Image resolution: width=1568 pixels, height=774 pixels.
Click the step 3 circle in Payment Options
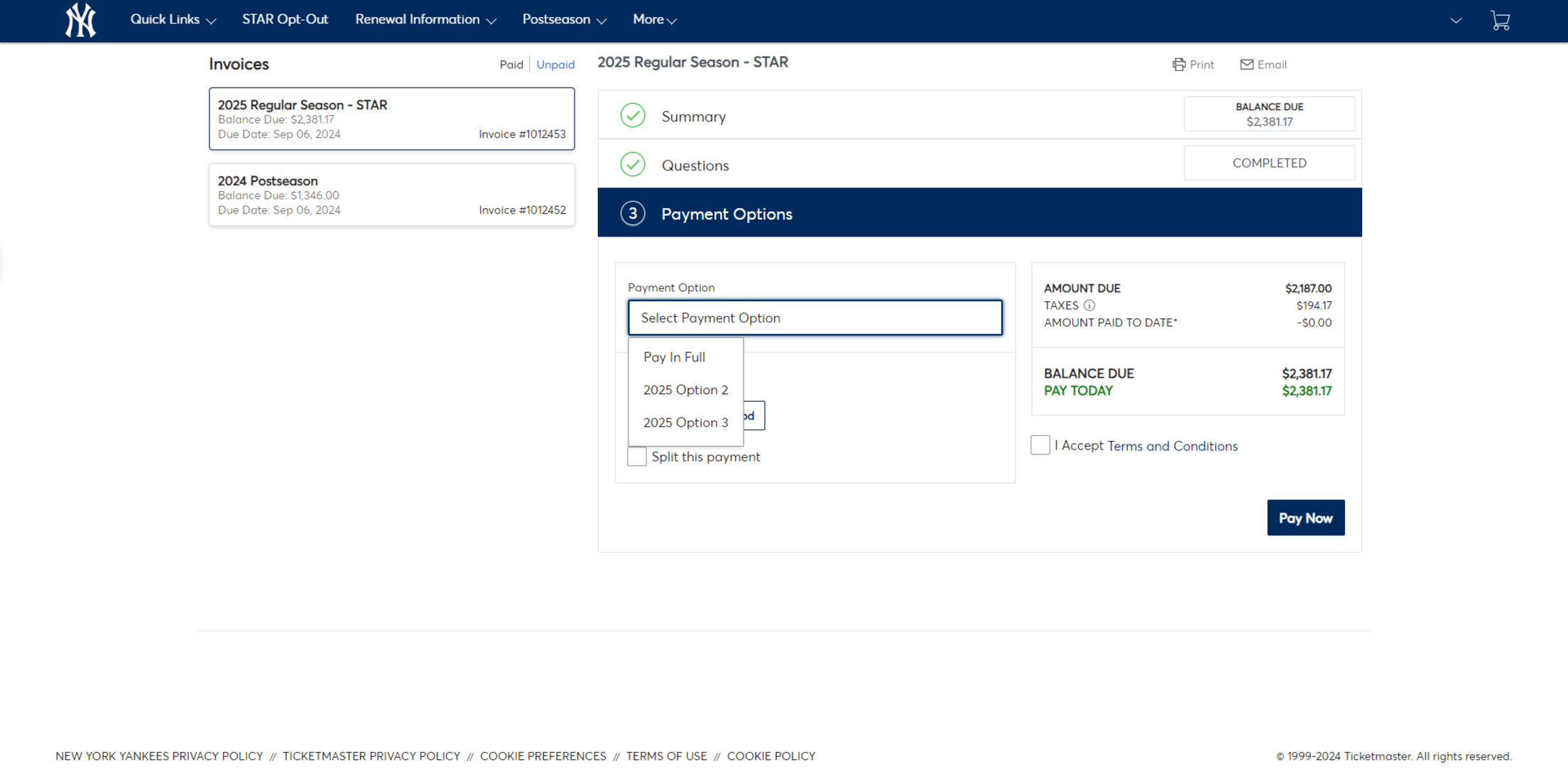click(x=633, y=213)
